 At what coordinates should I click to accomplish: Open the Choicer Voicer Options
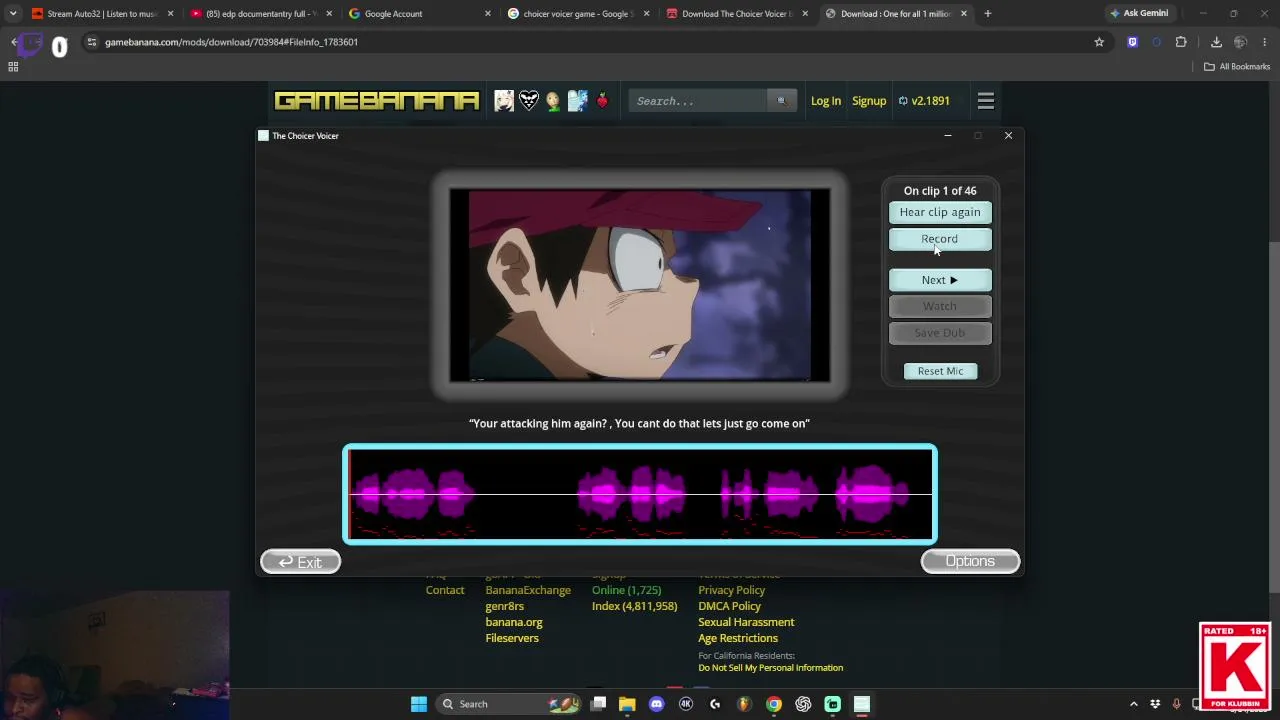click(x=970, y=562)
